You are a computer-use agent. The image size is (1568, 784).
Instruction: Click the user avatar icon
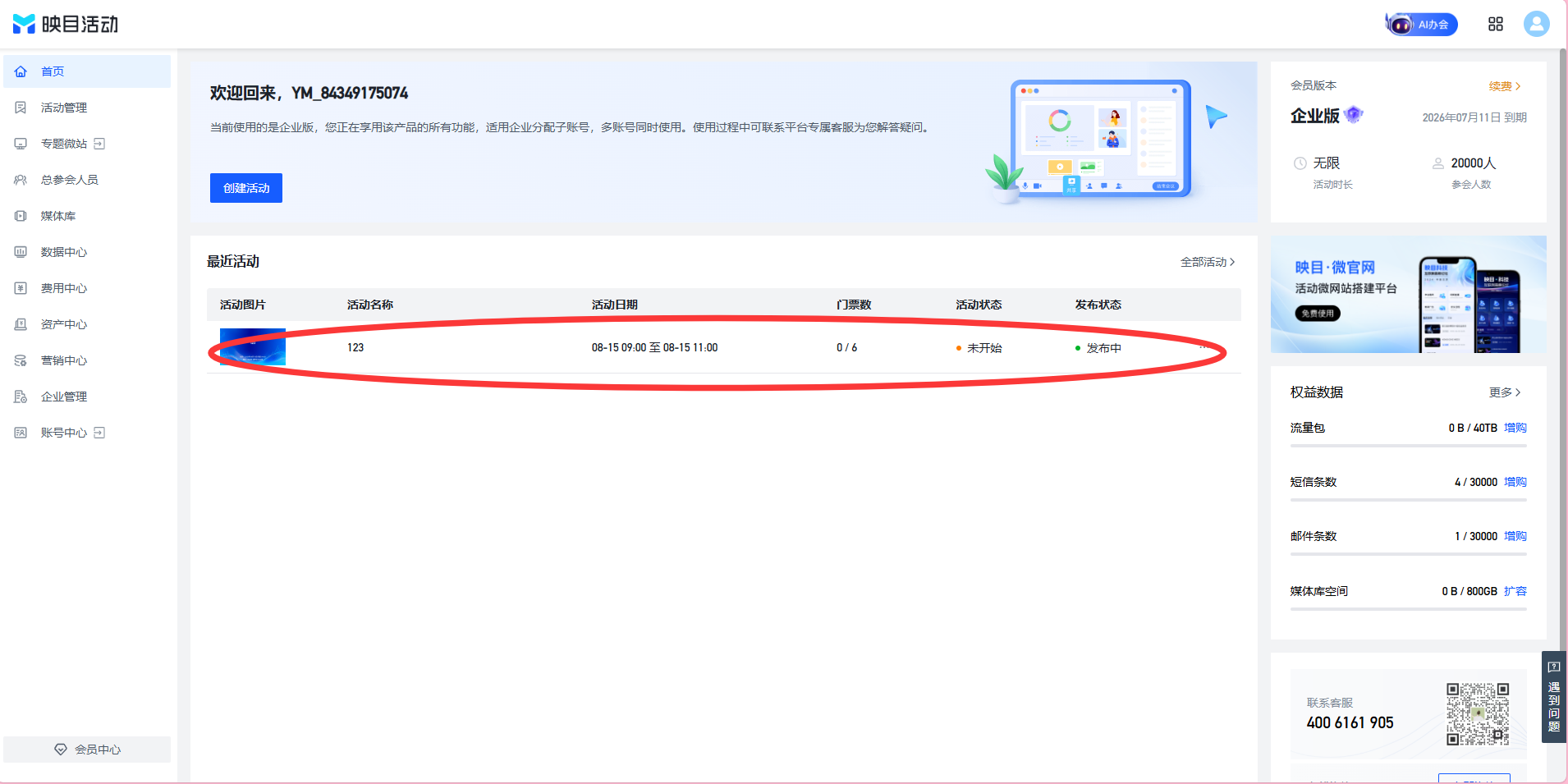click(1536, 24)
